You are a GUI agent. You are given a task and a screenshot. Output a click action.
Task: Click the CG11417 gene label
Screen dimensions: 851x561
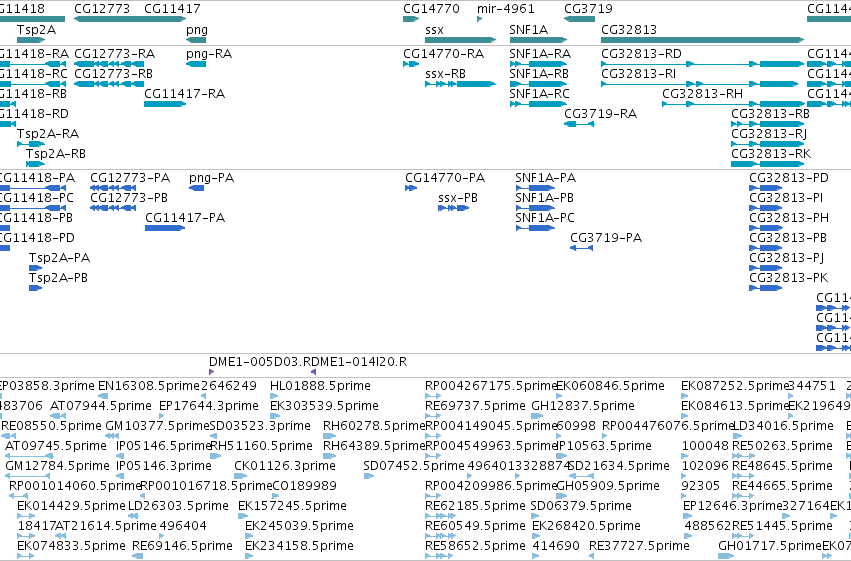click(172, 9)
